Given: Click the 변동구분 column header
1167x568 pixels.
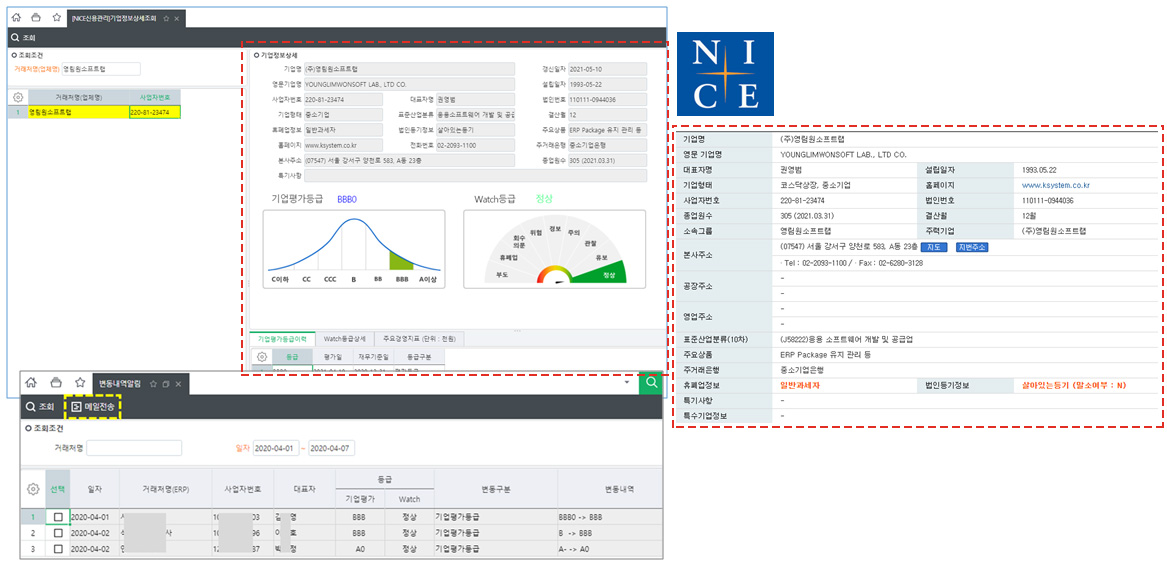Looking at the screenshot, I should tap(495, 489).
